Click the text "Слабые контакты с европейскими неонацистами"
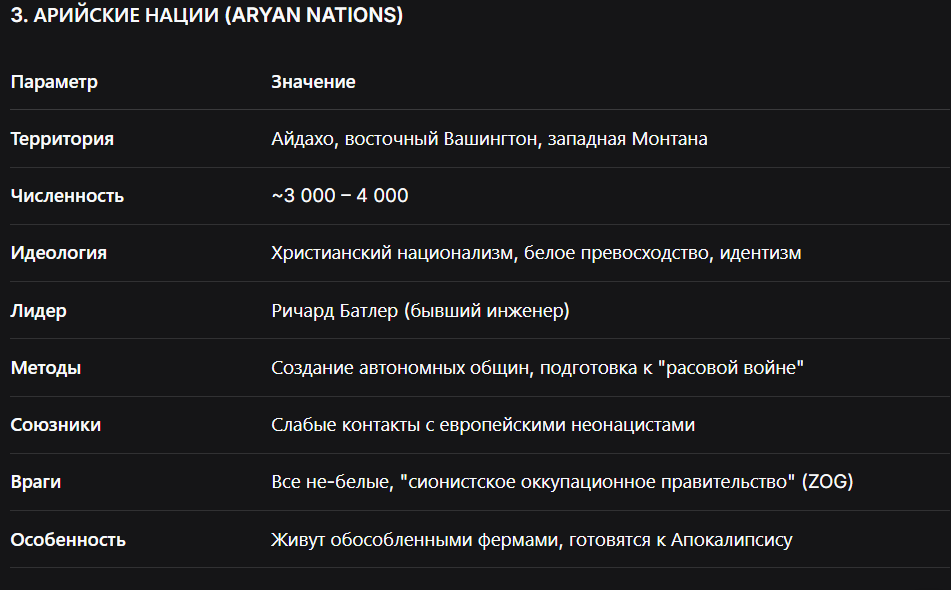Screen dimensions: 951x590 pos(483,424)
